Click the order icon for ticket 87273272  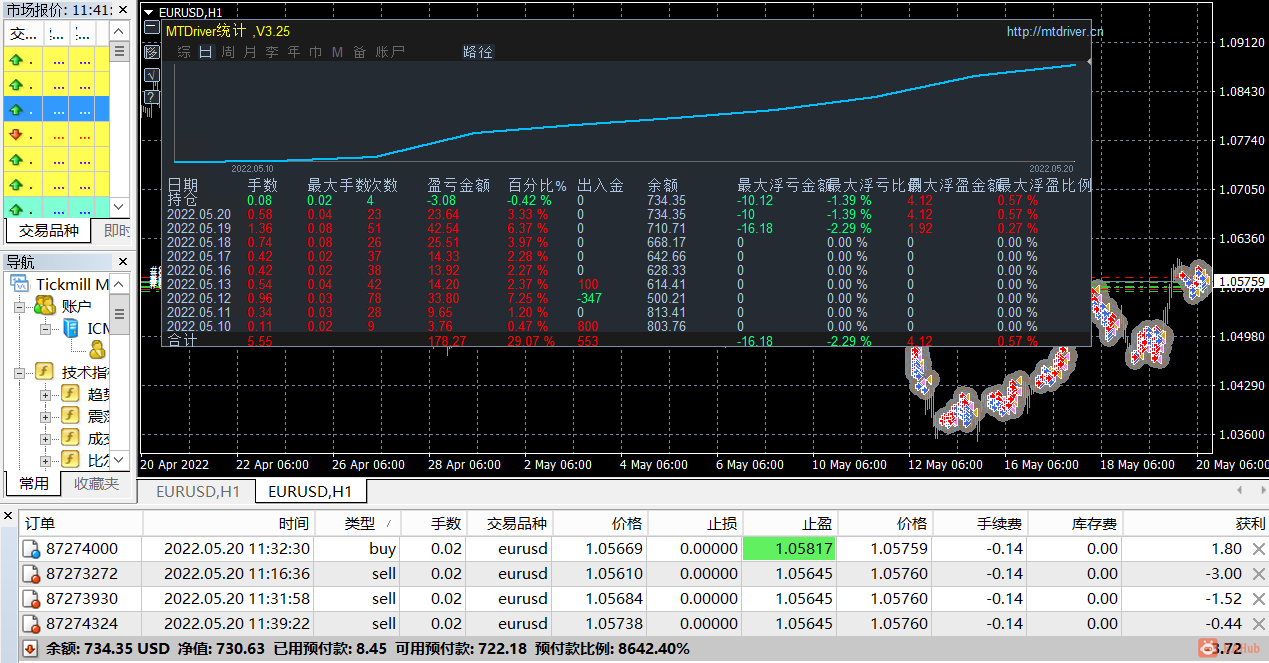point(30,574)
